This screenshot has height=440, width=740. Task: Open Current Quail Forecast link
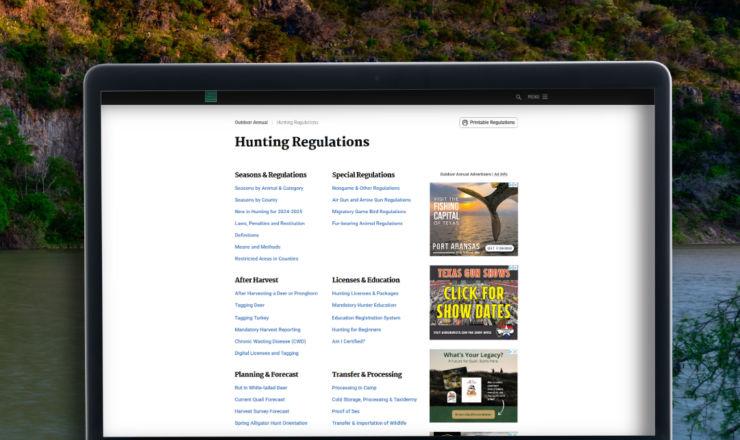pos(260,399)
